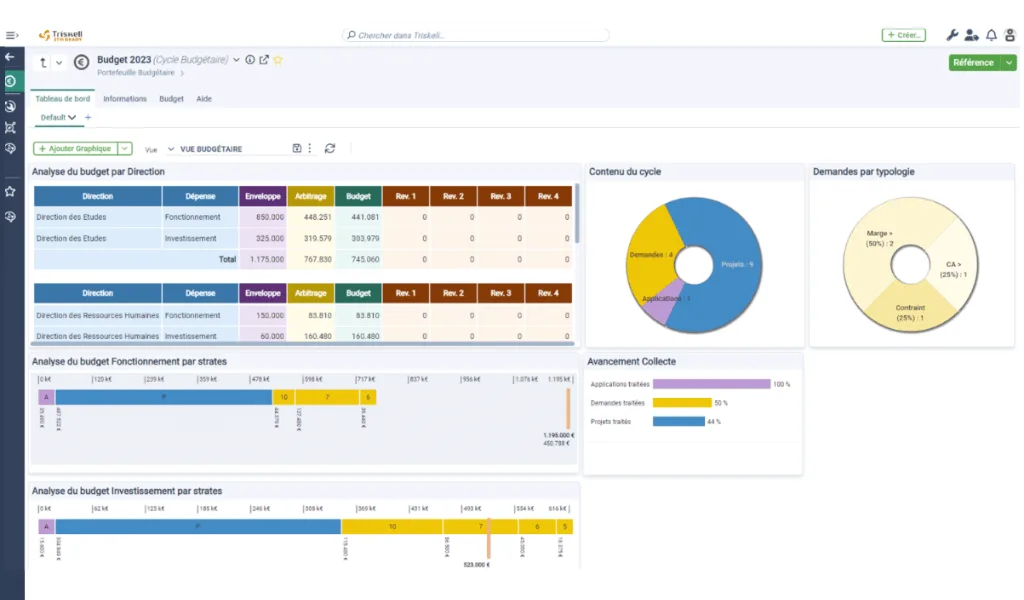1024x600 pixels.
Task: Open the Ajouter Graphique dropdown arrow
Action: pyautogui.click(x=125, y=148)
